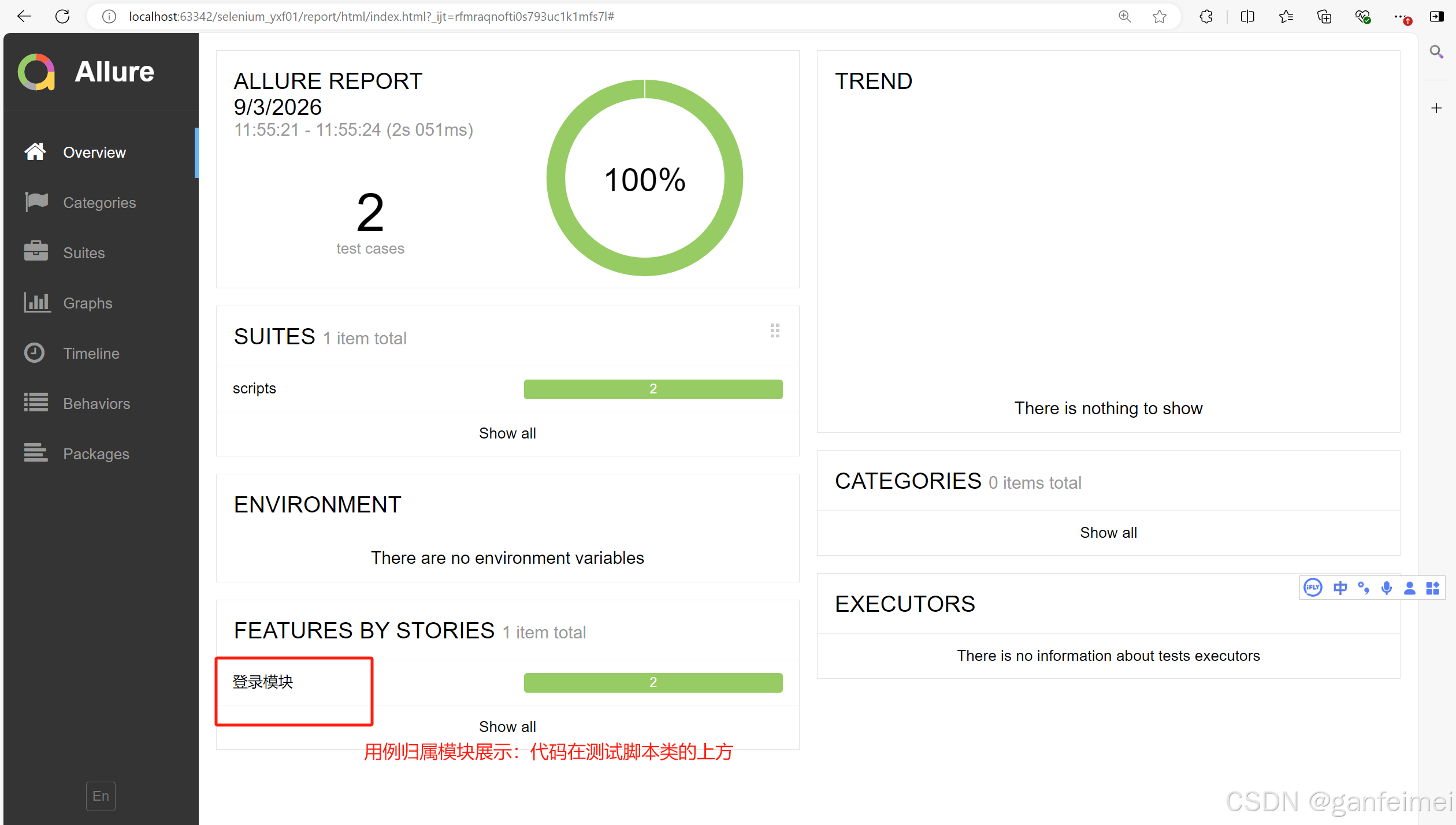Open browser essentials heart icon
Image resolution: width=1456 pixels, height=825 pixels.
[1362, 17]
